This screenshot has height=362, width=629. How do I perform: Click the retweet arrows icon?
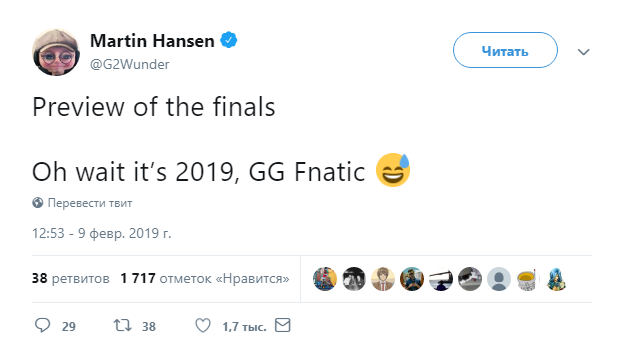[x=122, y=325]
